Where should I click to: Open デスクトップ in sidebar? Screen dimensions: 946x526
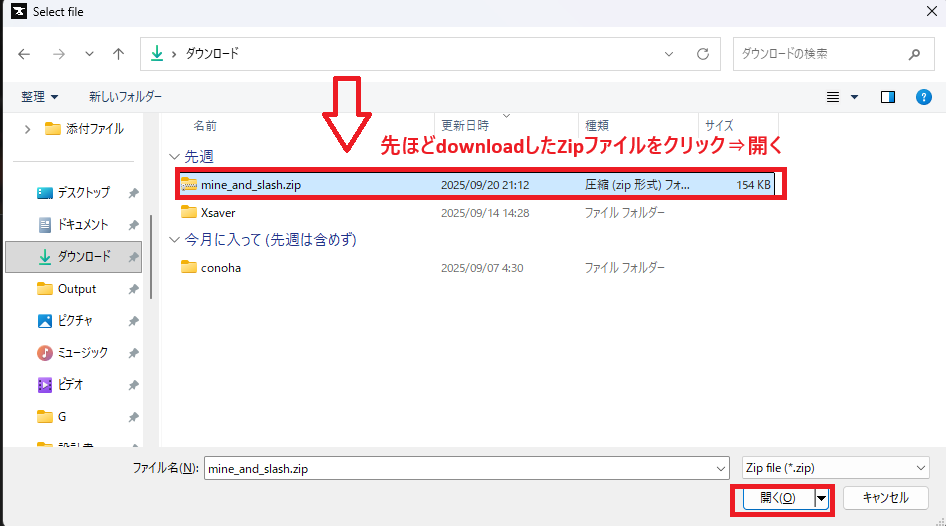click(x=74, y=192)
